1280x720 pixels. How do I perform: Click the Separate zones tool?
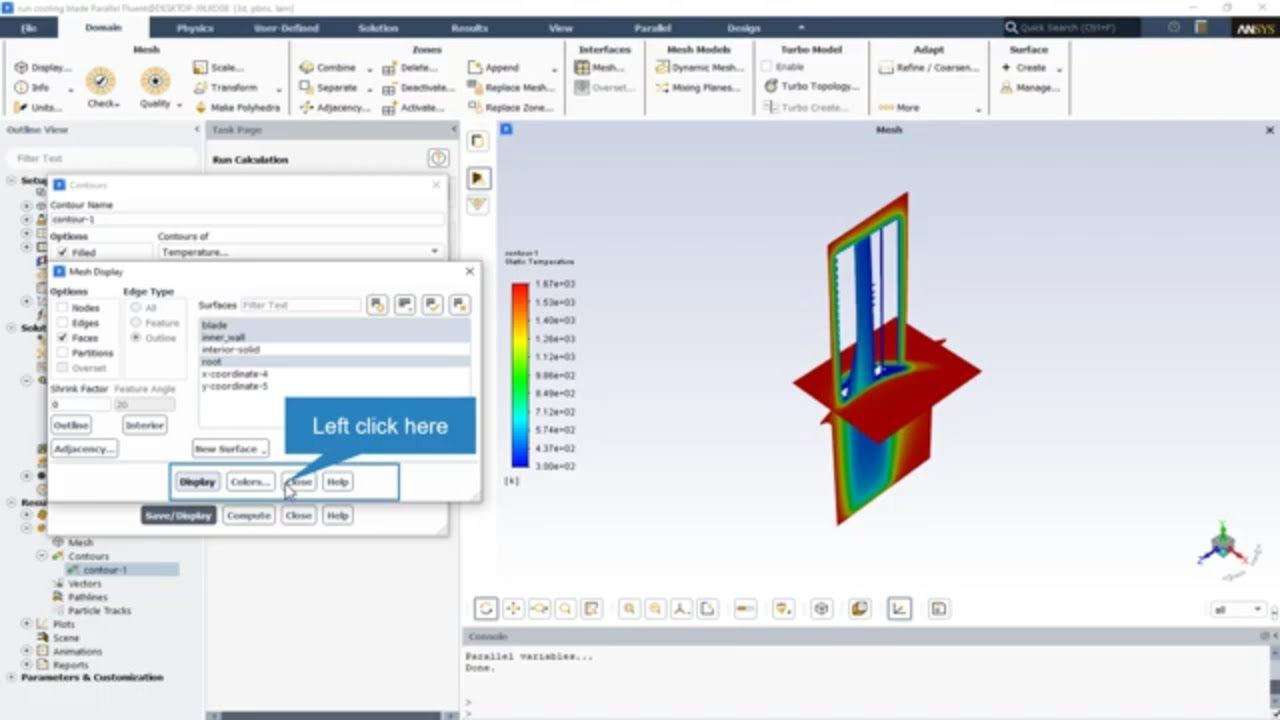click(328, 88)
